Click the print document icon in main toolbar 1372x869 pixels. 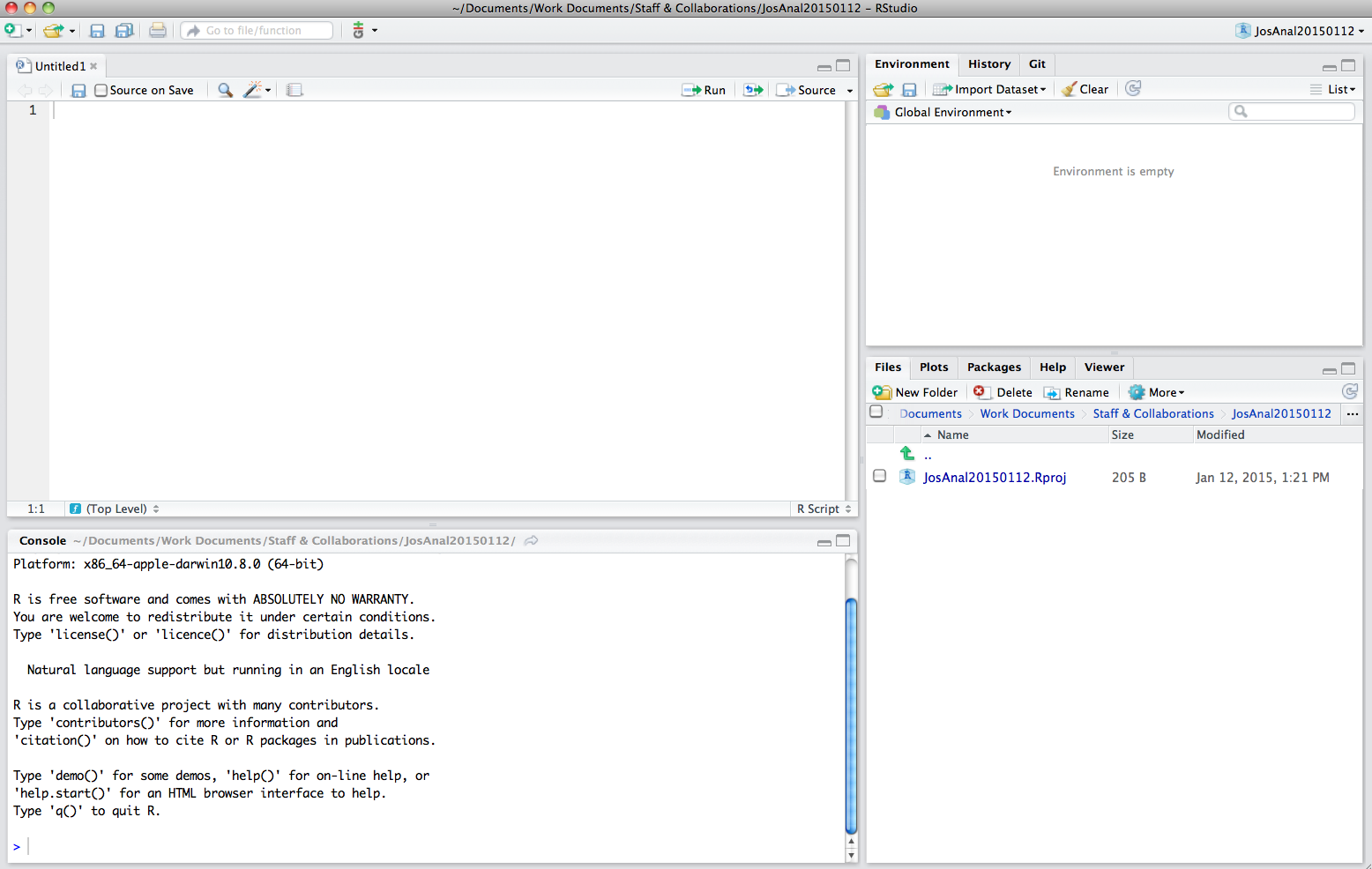pyautogui.click(x=157, y=30)
